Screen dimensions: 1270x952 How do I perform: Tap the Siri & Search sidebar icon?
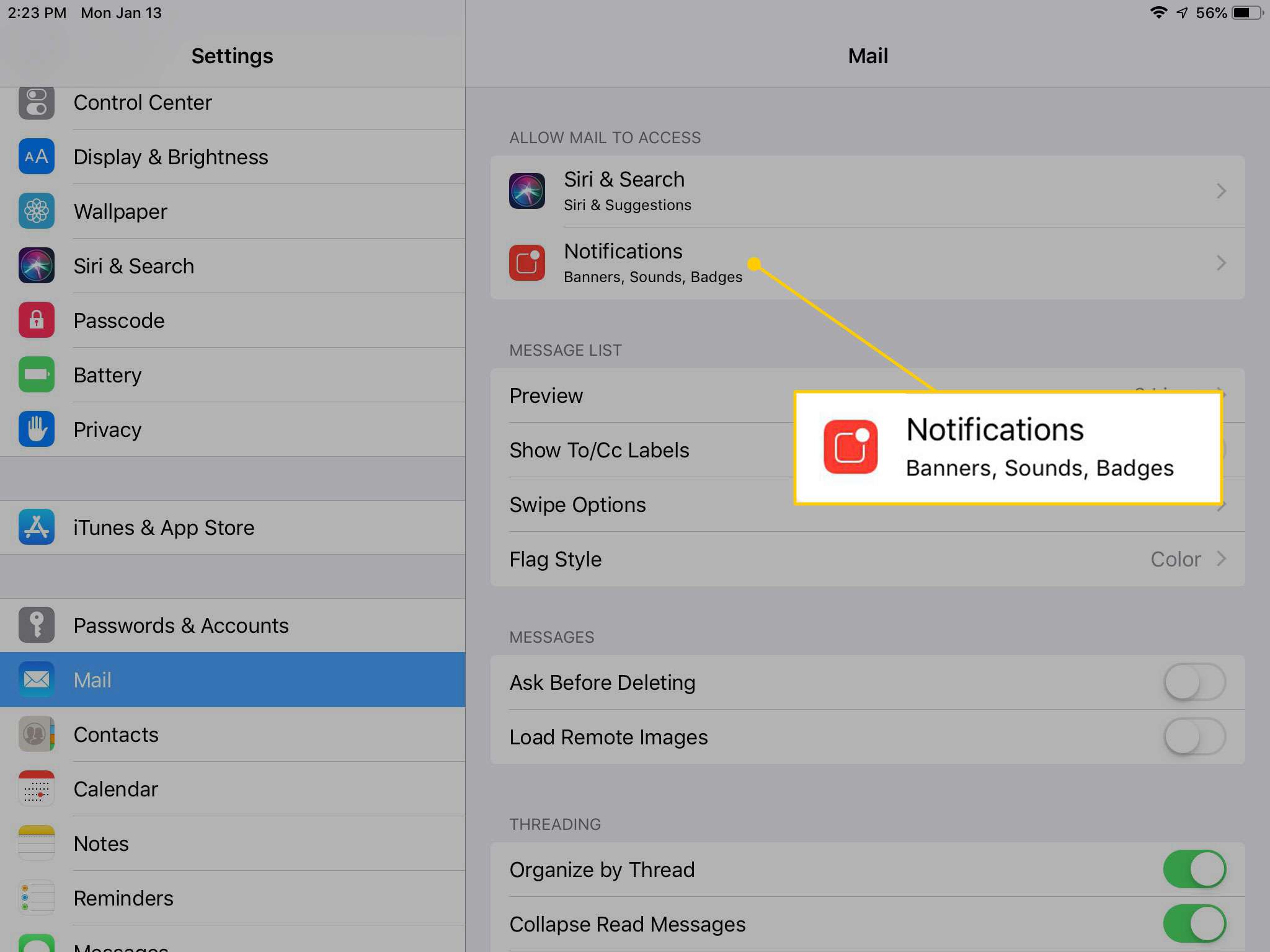click(36, 266)
